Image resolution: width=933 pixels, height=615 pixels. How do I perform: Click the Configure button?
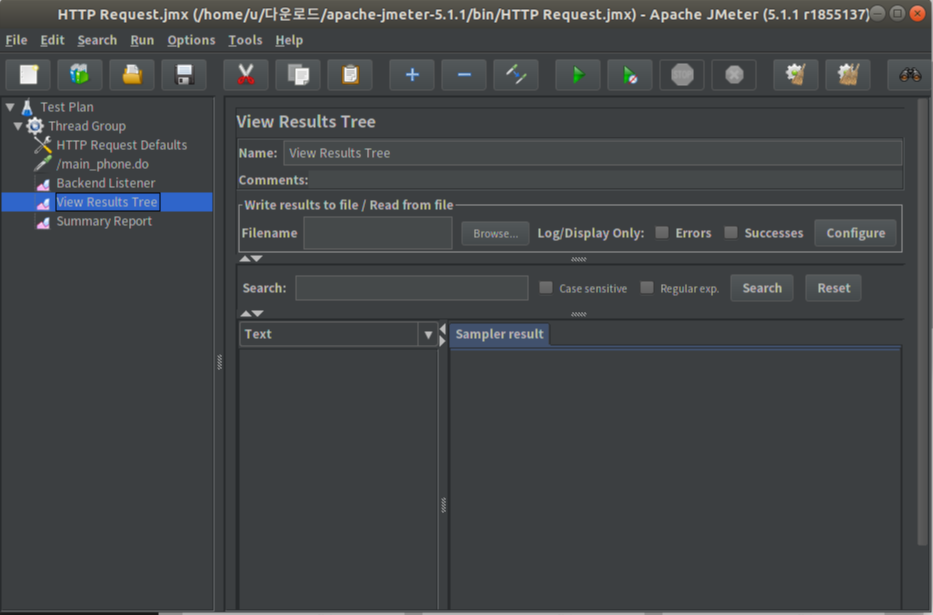click(856, 233)
